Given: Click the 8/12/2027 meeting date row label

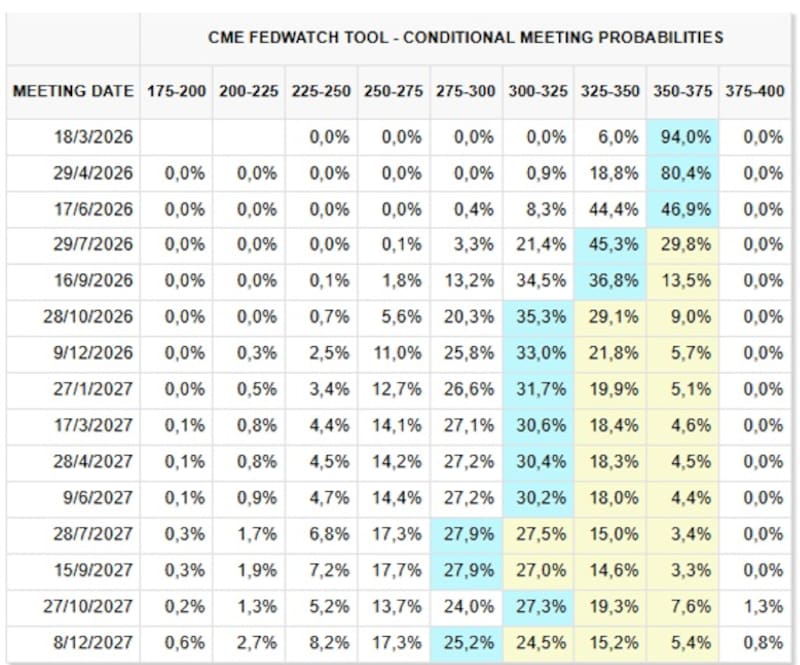Looking at the screenshot, I should point(94,641).
